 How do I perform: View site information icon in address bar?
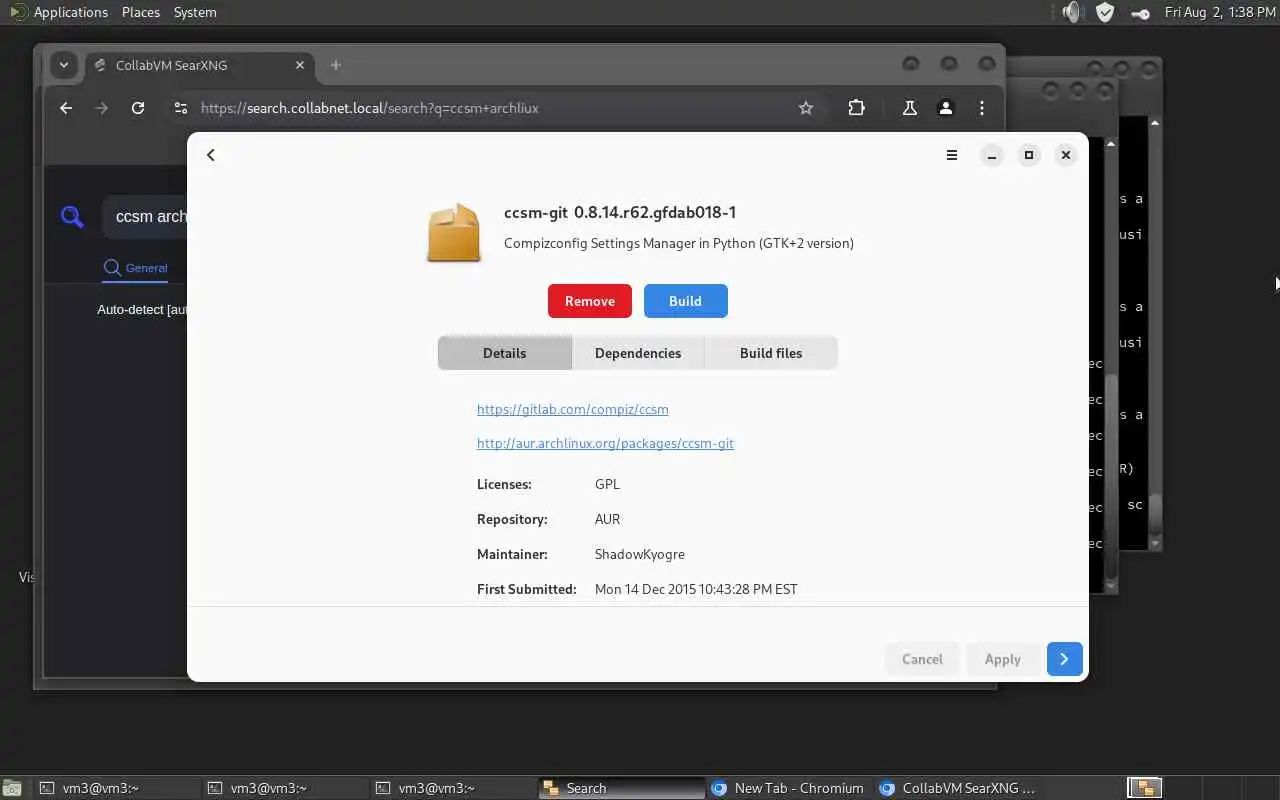pyautogui.click(x=180, y=108)
